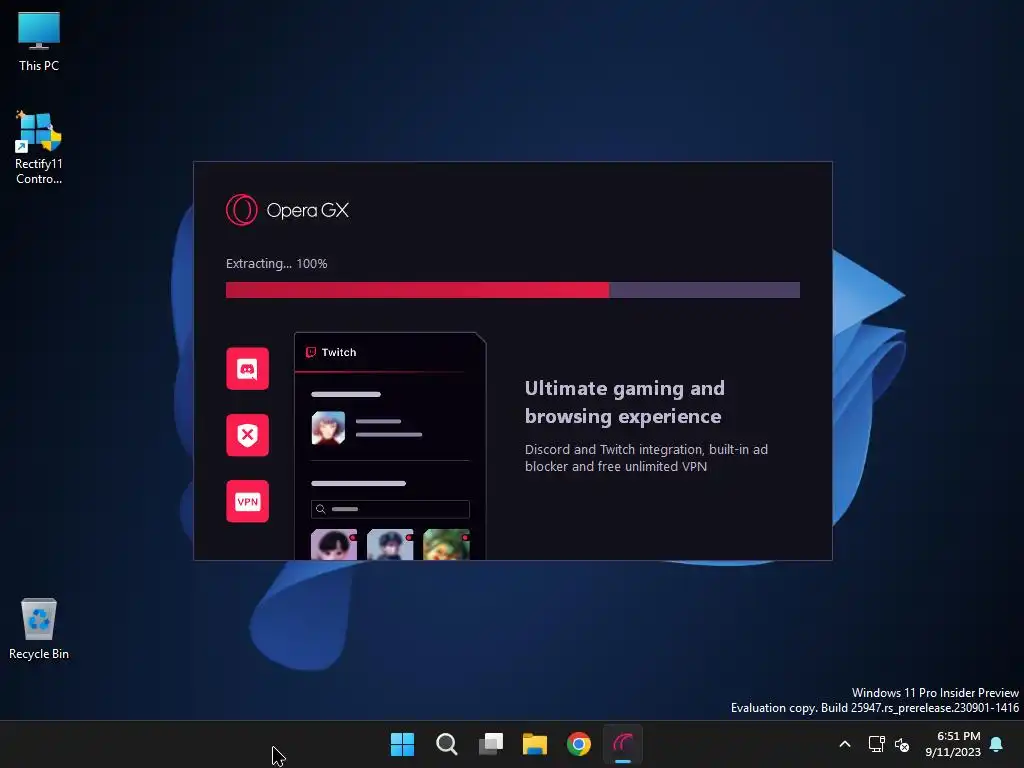Click the Discord icon in the installer
1024x768 pixels.
248,369
